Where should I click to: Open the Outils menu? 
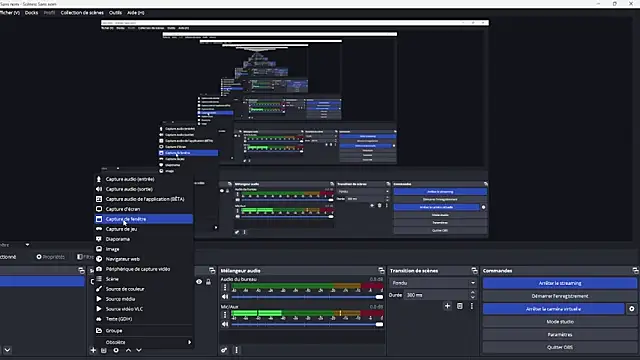coord(115,13)
